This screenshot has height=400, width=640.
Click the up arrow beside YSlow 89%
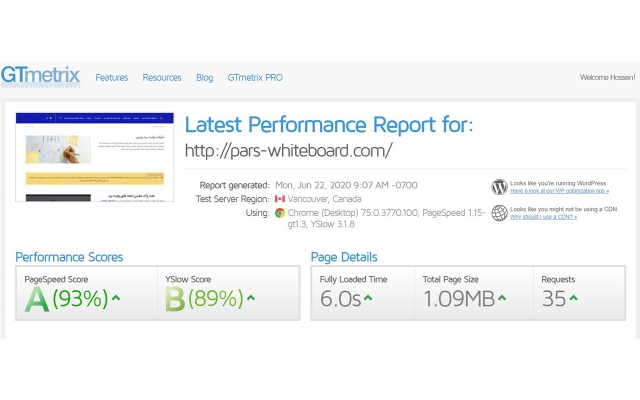pos(251,298)
